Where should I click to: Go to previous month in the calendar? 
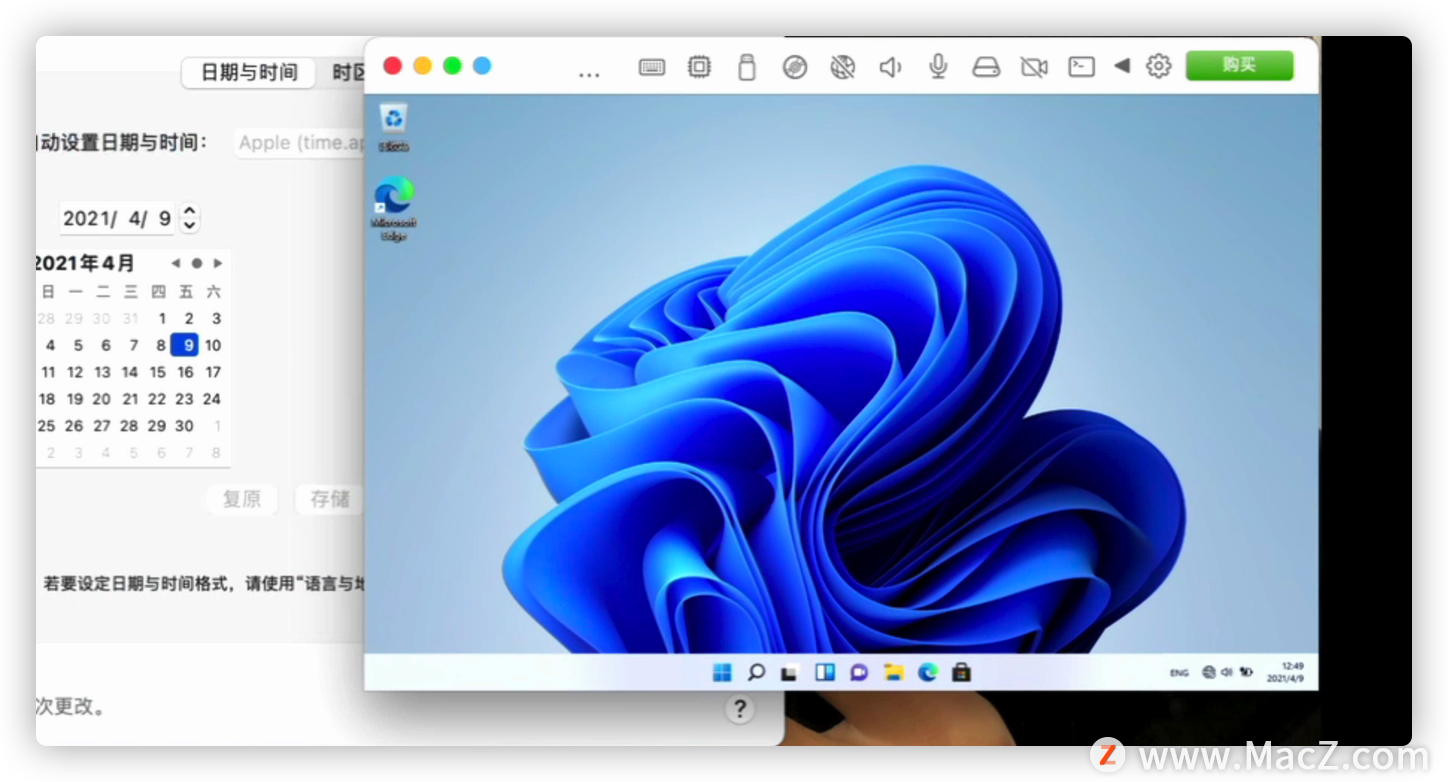(175, 263)
